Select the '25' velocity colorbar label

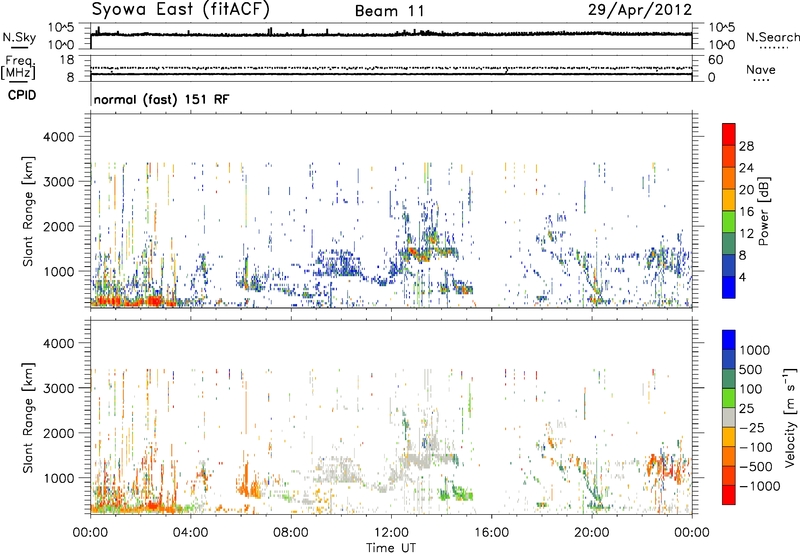(x=747, y=408)
